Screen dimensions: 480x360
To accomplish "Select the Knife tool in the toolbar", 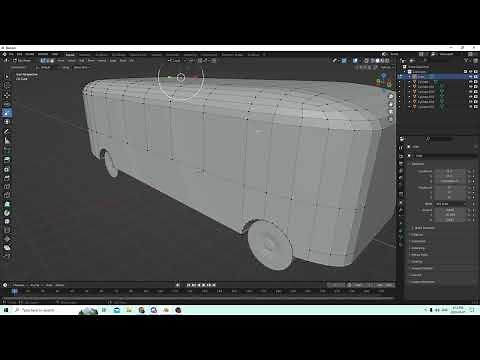I will [x=7, y=195].
